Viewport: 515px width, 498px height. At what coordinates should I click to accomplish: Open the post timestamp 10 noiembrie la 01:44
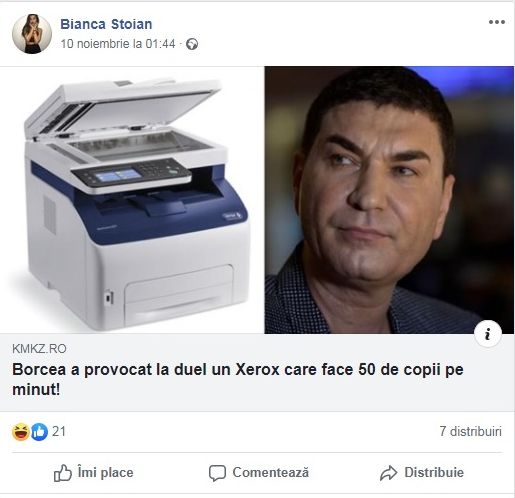[x=118, y=44]
